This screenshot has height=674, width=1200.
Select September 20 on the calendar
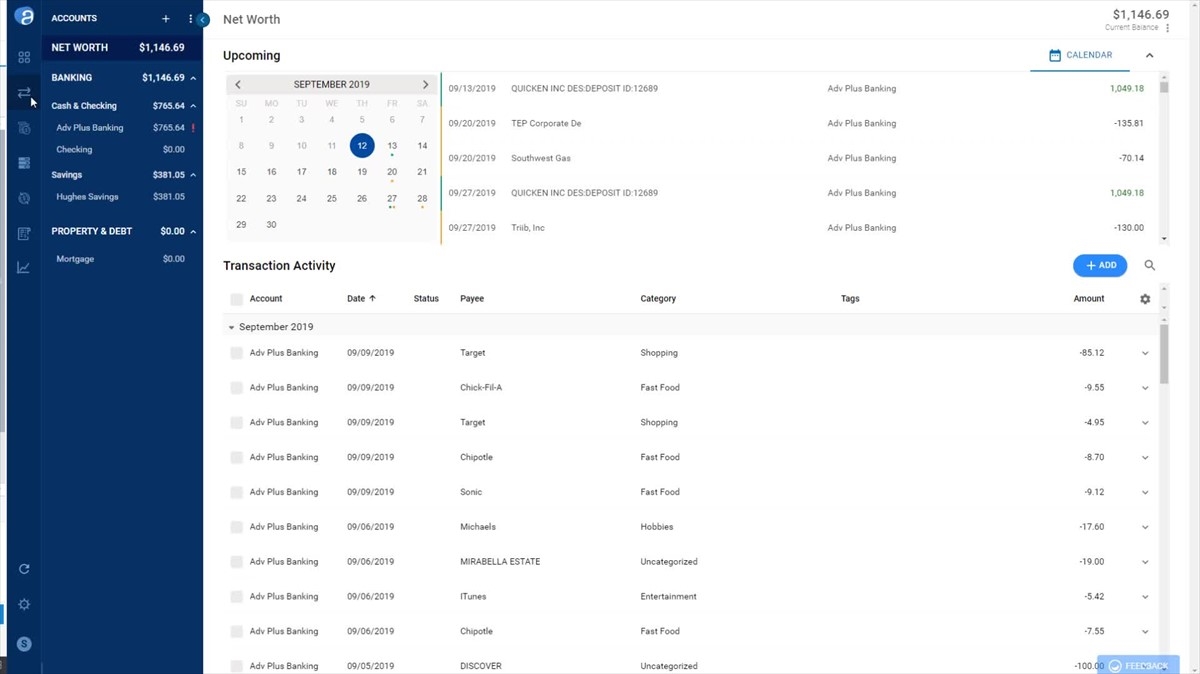click(392, 172)
